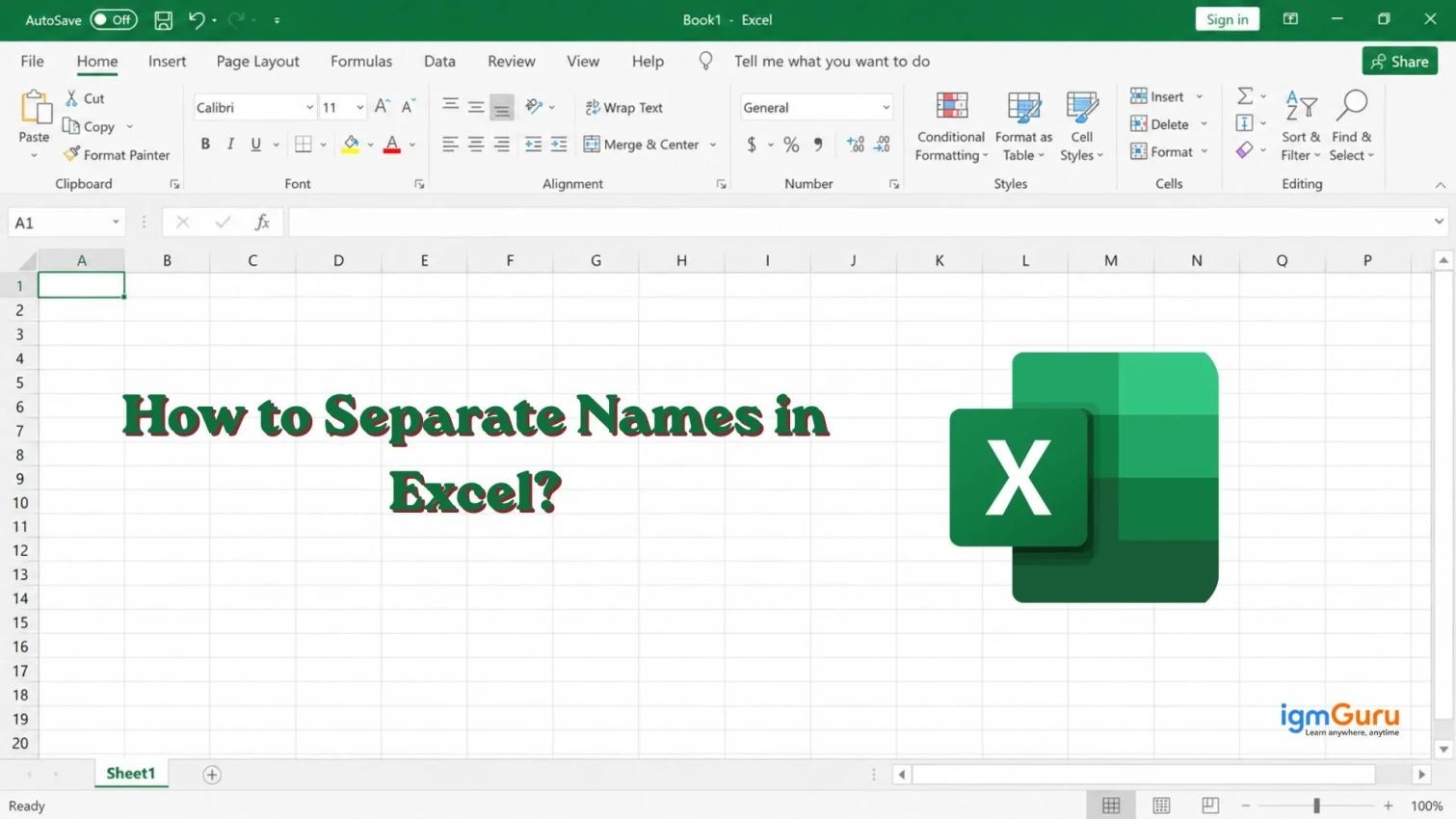Open the File menu
The height and width of the screenshot is (819, 1456).
pyautogui.click(x=32, y=61)
